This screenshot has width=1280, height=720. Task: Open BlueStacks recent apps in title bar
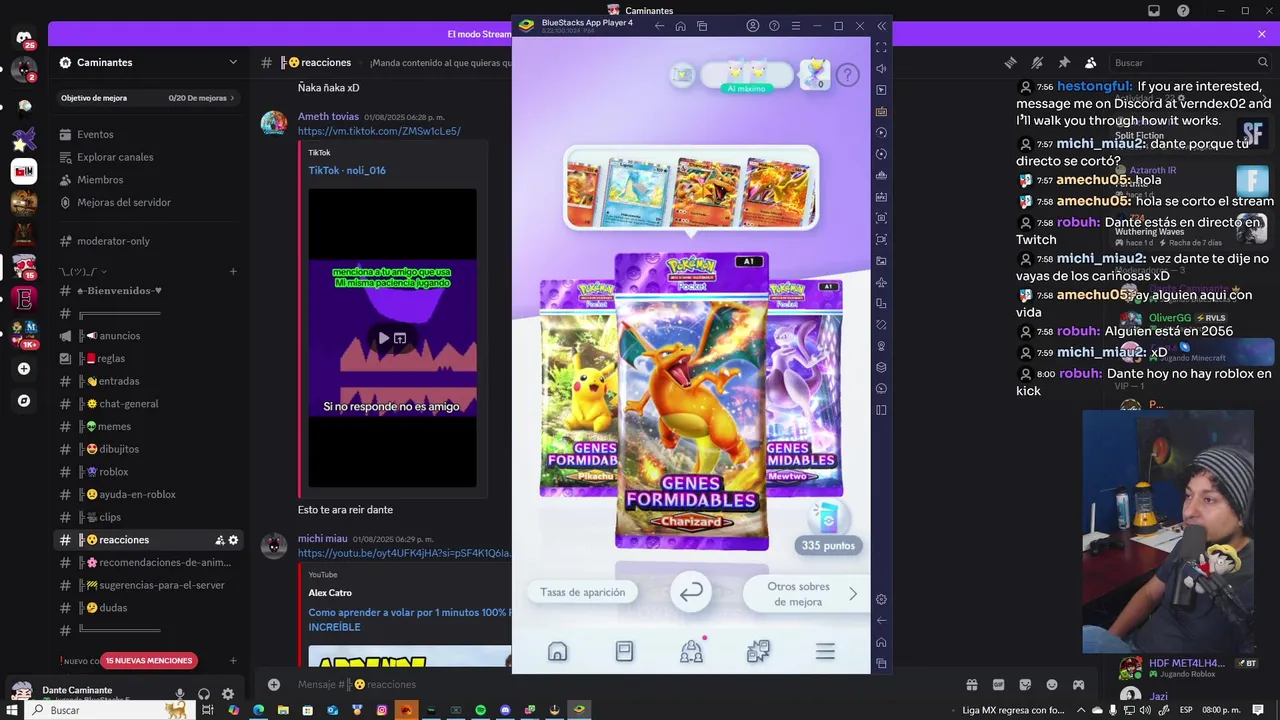pyautogui.click(x=702, y=26)
